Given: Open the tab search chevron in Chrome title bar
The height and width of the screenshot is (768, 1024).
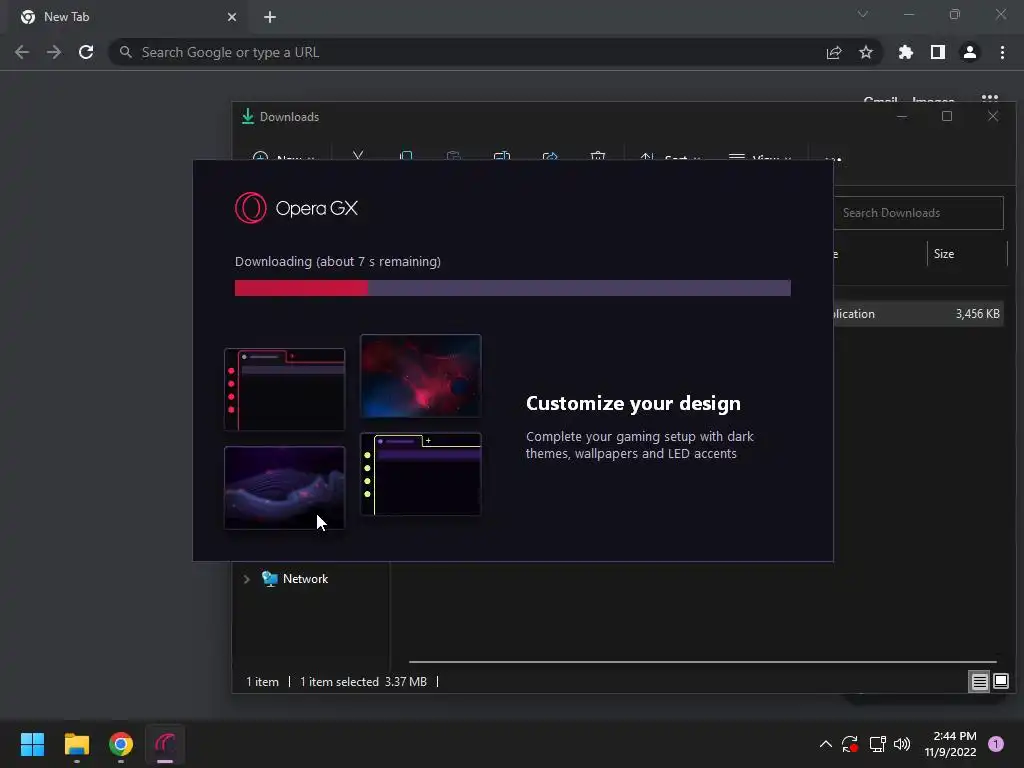Looking at the screenshot, I should pos(863,14).
